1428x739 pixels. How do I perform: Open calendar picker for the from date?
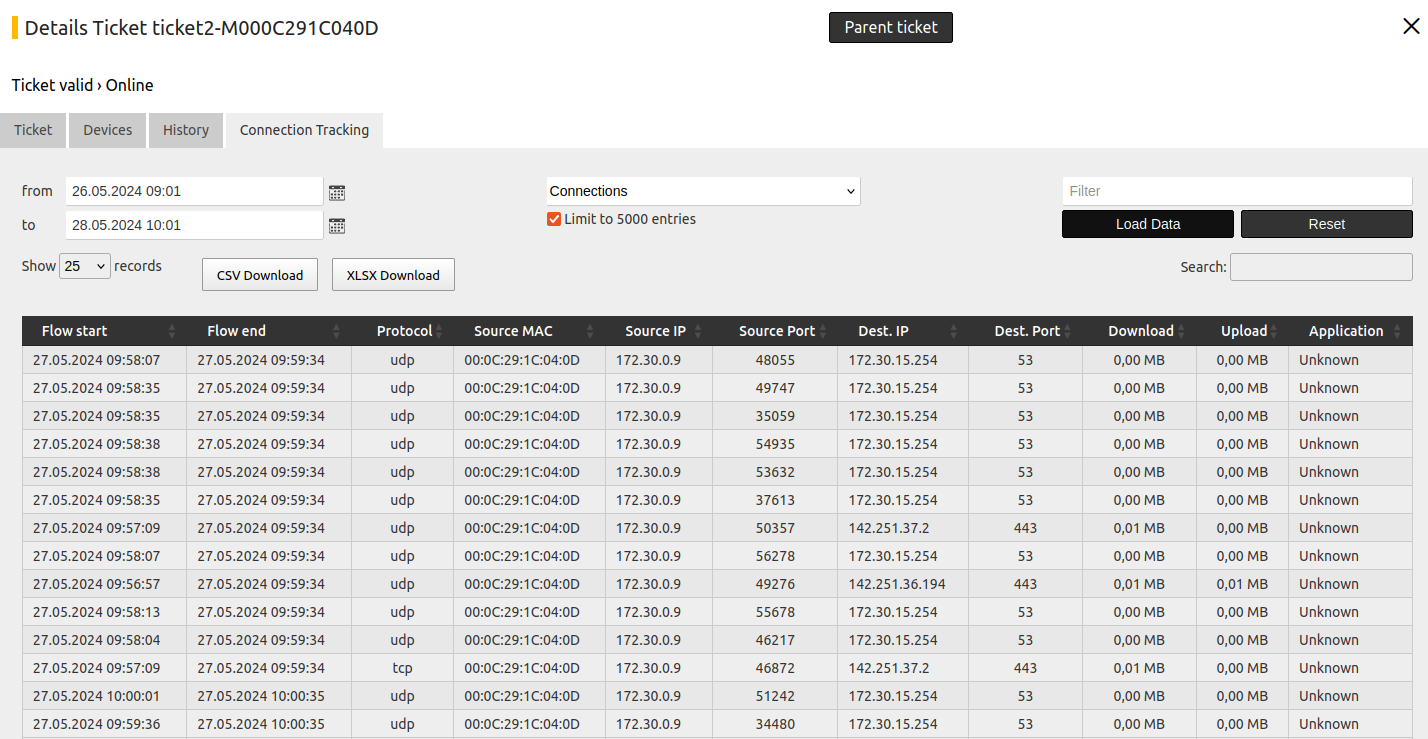pos(337,193)
